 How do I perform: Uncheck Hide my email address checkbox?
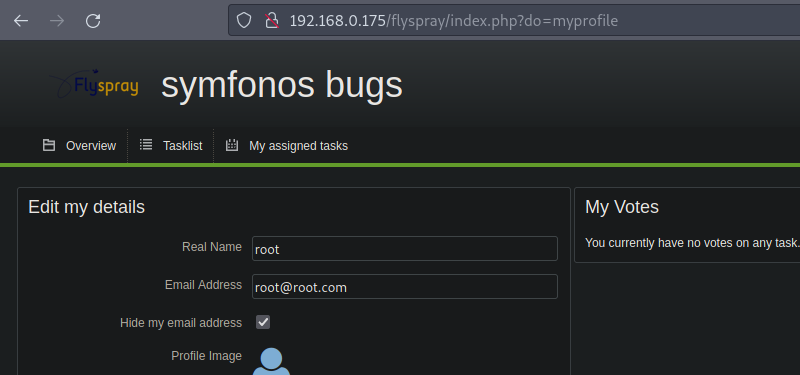tap(263, 322)
